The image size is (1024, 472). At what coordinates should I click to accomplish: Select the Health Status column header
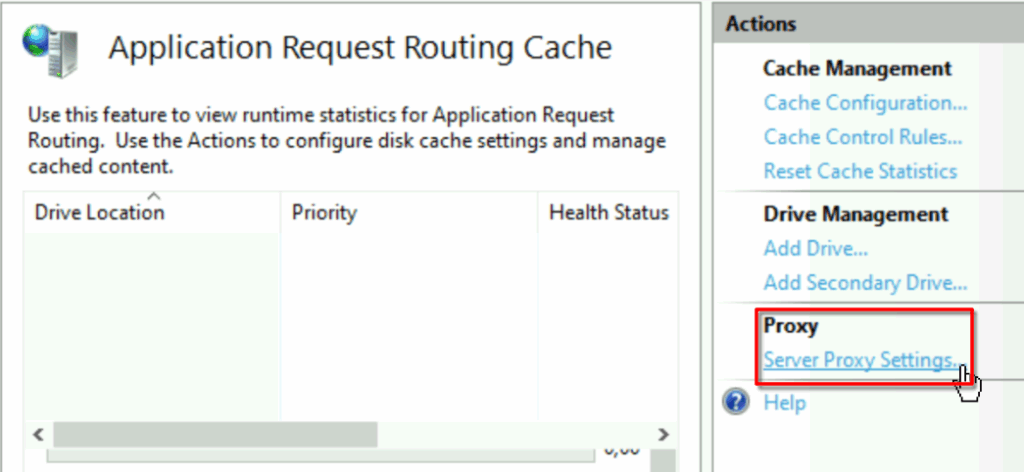(x=609, y=212)
